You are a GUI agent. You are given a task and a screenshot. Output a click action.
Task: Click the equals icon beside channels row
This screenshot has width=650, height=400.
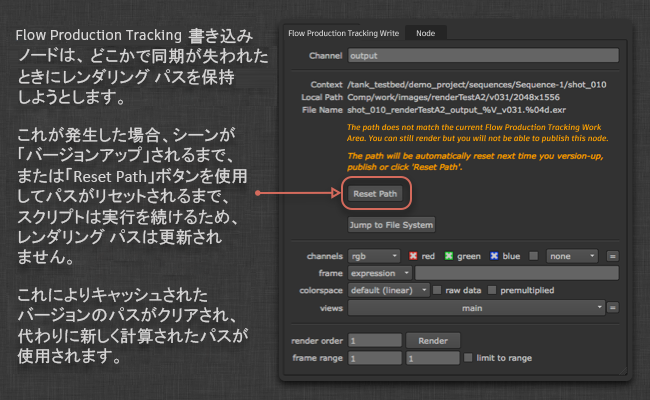point(612,256)
